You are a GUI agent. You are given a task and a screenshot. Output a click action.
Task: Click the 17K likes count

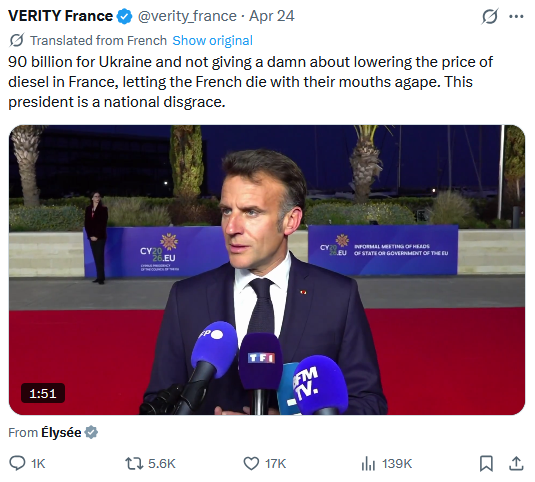[275, 464]
